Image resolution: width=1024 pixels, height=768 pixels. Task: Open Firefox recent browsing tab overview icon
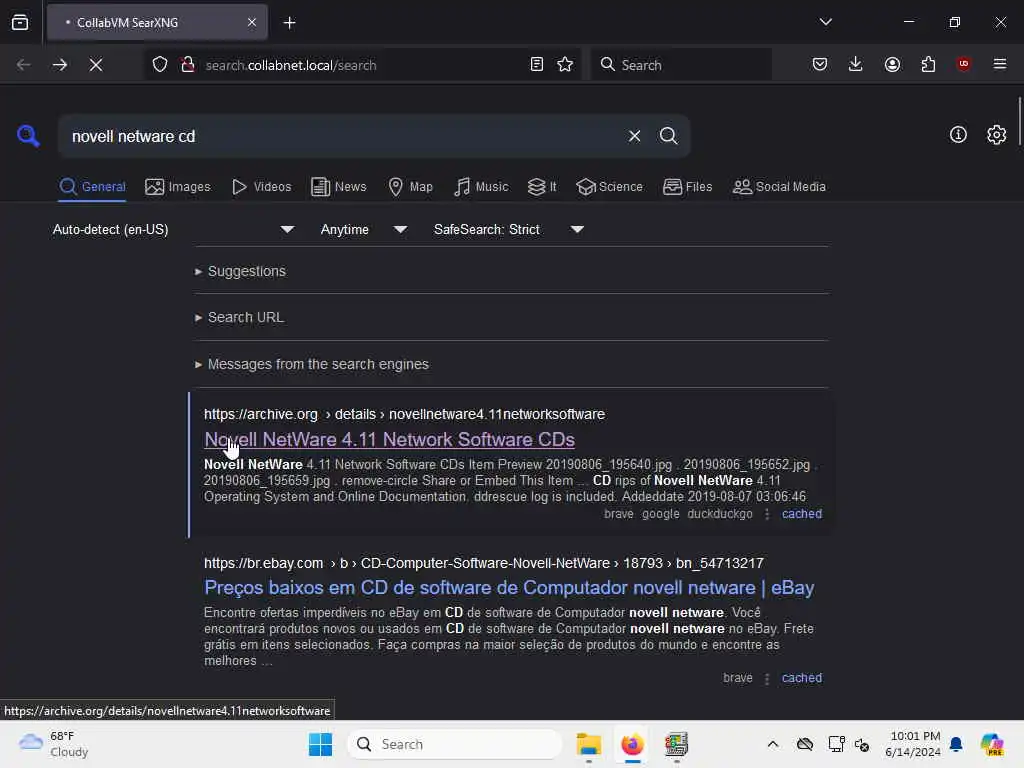pos(20,22)
